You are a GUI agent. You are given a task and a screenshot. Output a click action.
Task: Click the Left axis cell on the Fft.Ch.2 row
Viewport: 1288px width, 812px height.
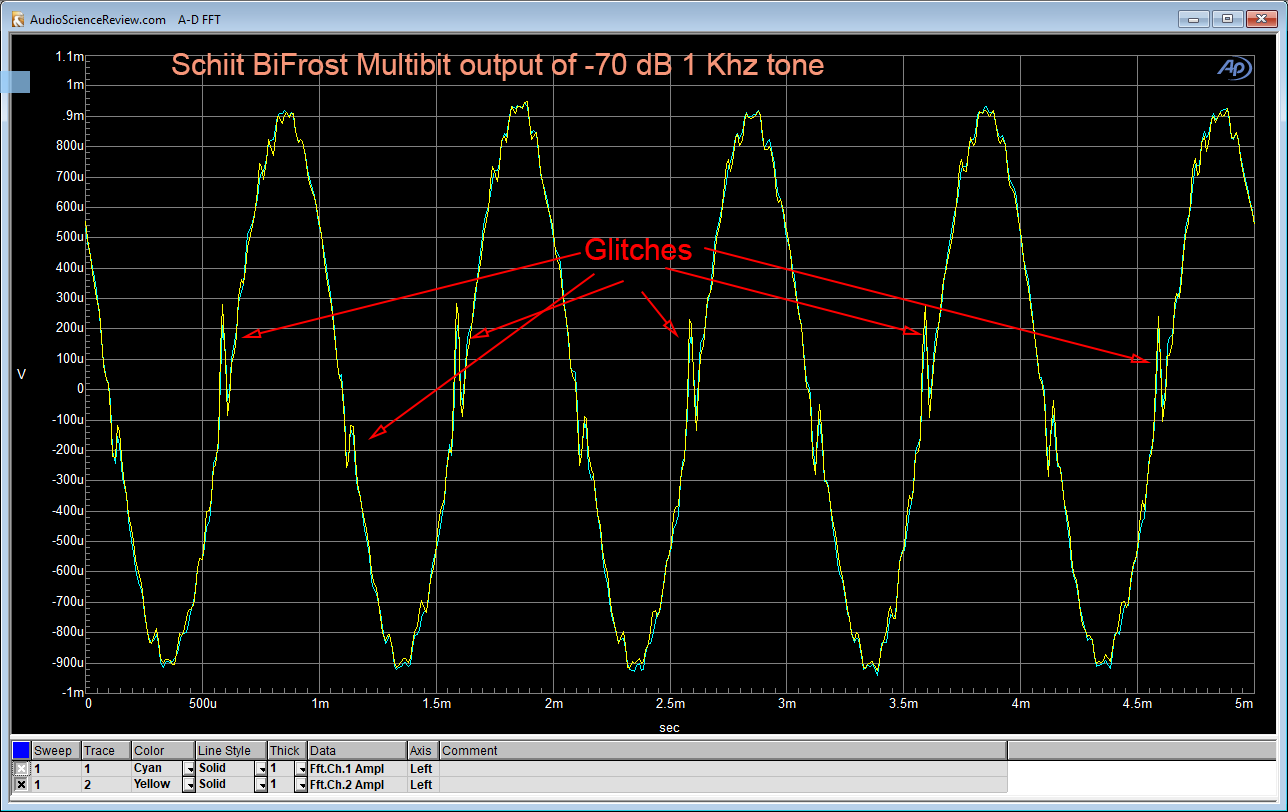click(423, 784)
